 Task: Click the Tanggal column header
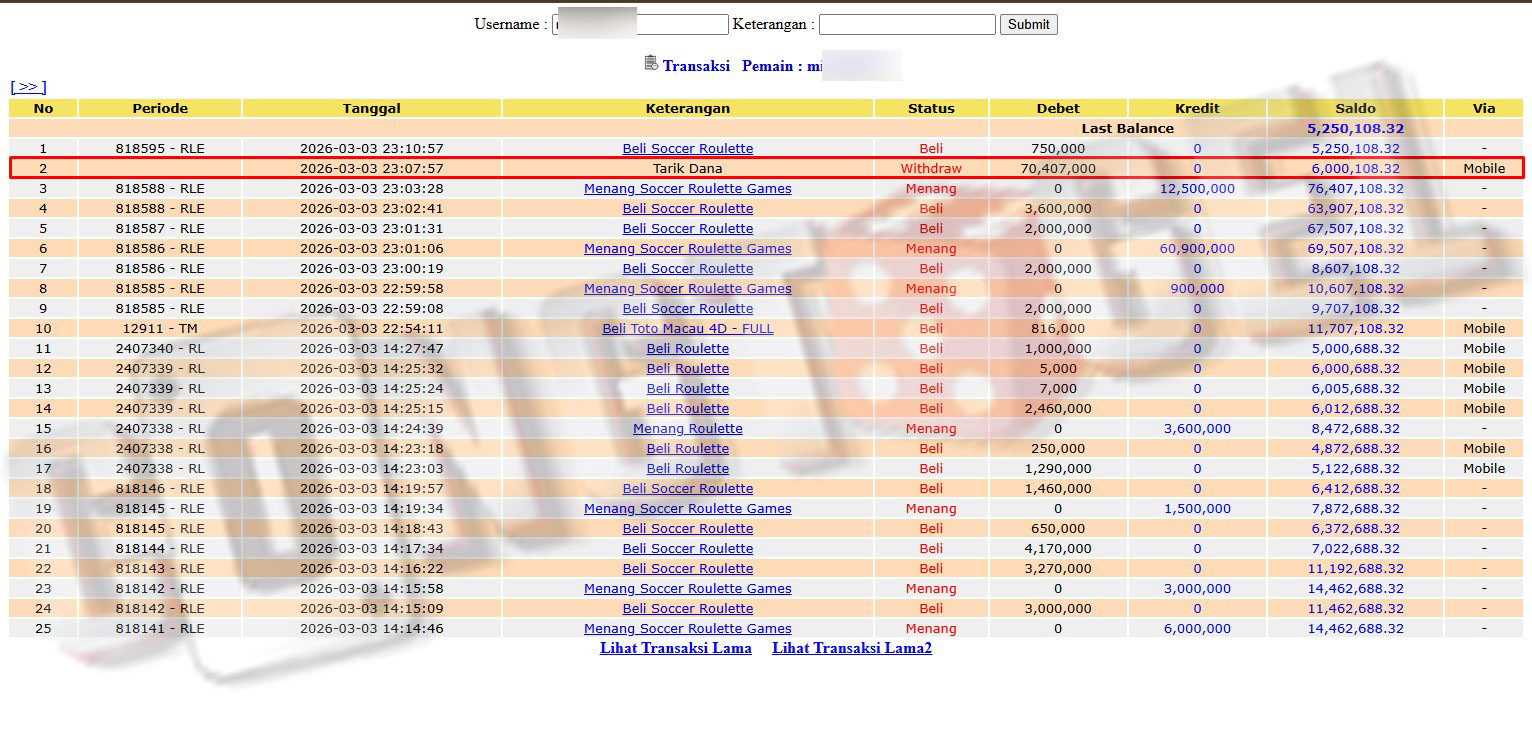[x=371, y=108]
